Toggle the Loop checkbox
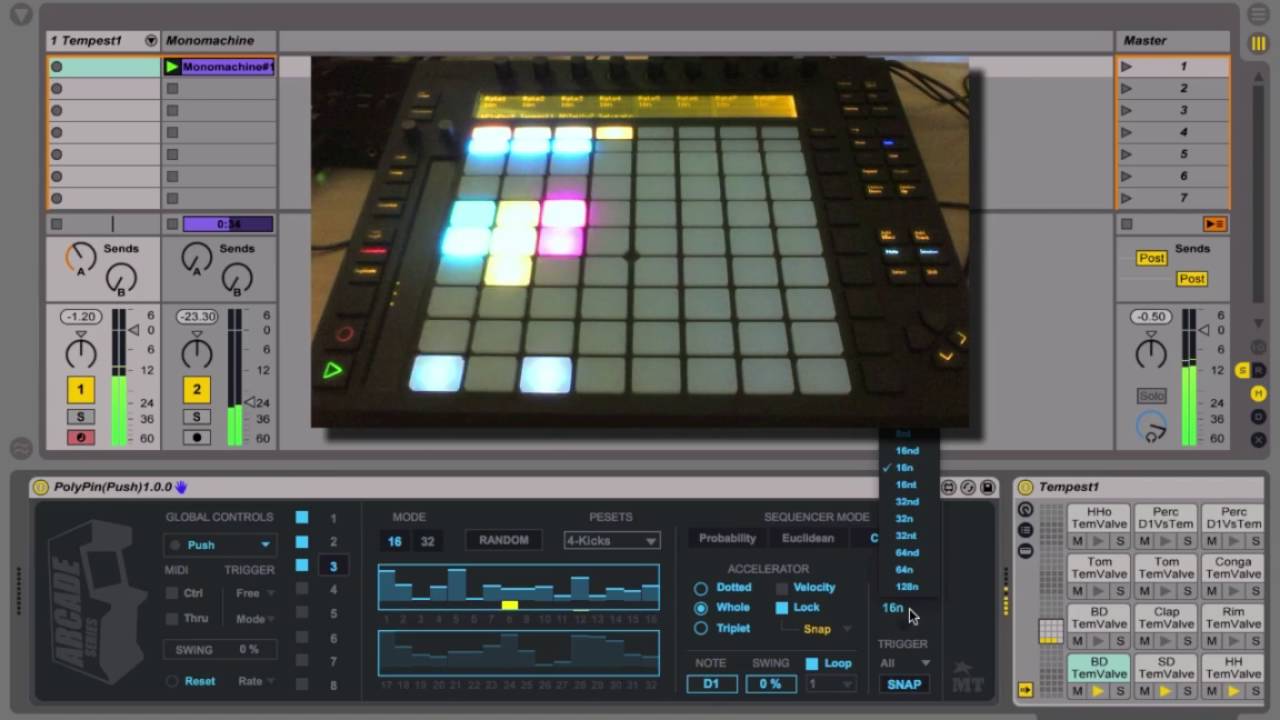Viewport: 1280px width, 720px height. [812, 663]
